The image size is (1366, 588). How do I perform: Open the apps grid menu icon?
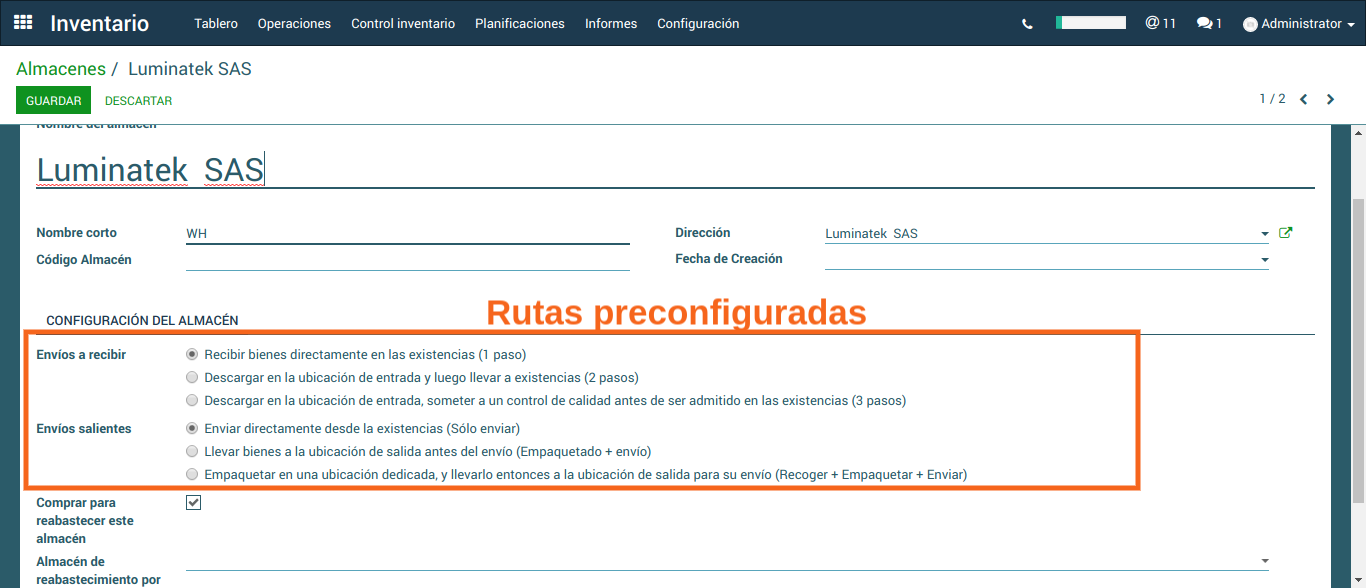coord(23,22)
